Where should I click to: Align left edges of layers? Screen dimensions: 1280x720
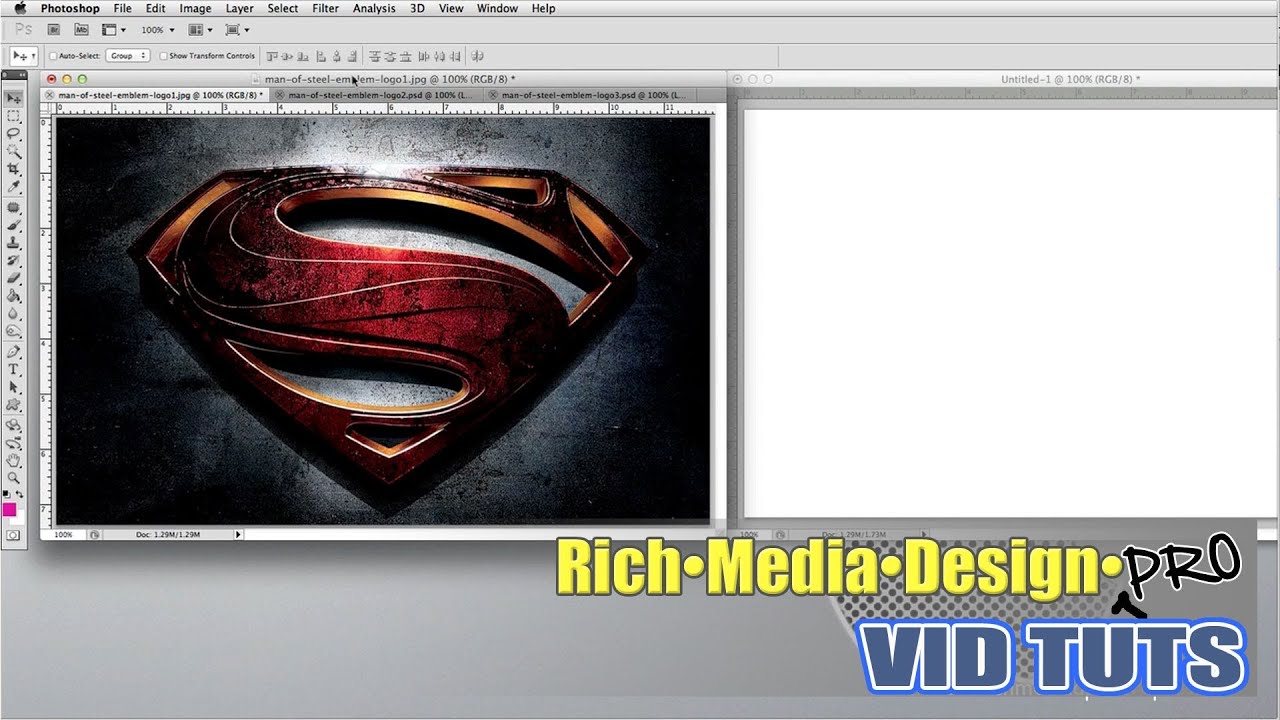pos(320,56)
